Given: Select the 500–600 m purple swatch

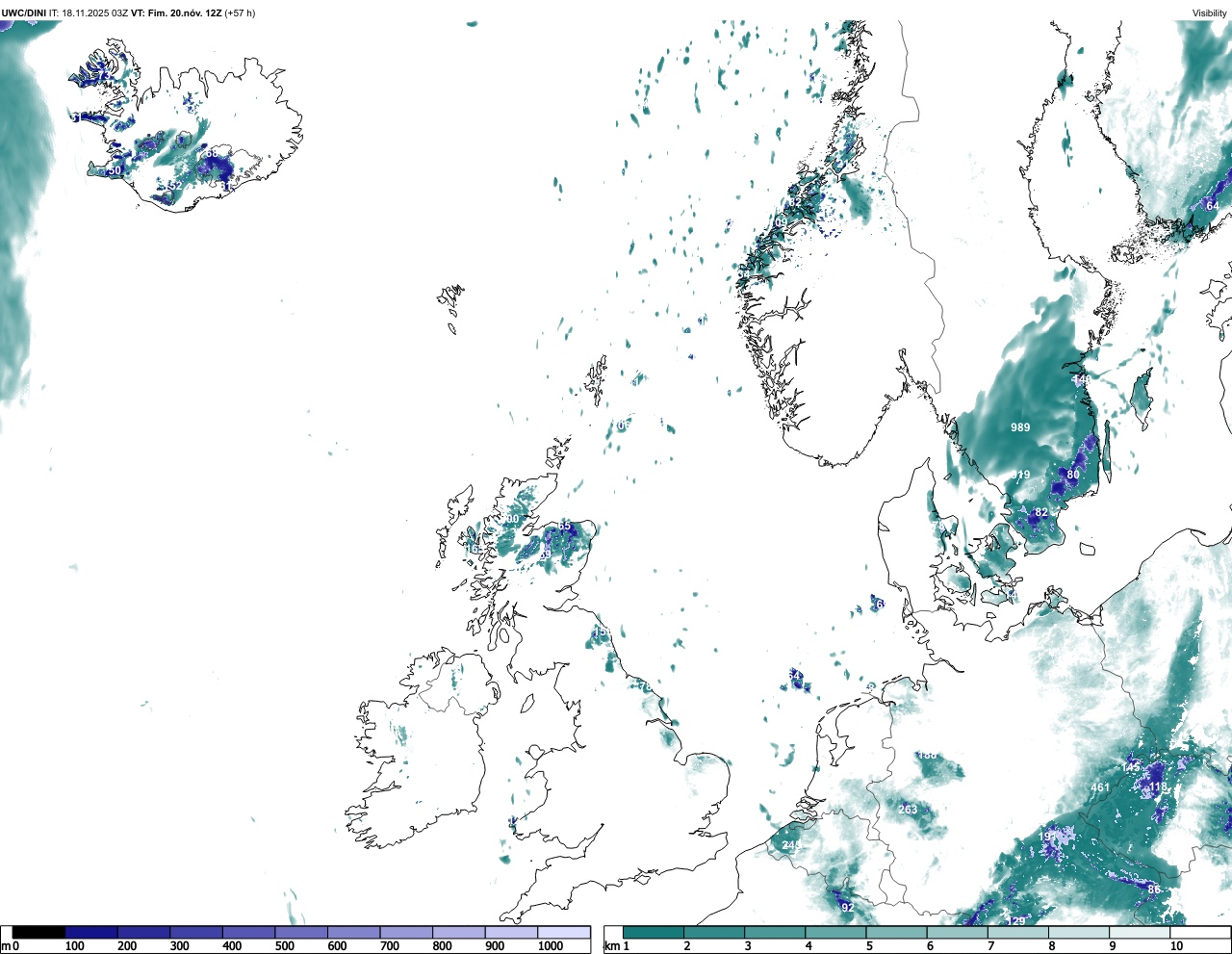Looking at the screenshot, I should [x=301, y=932].
